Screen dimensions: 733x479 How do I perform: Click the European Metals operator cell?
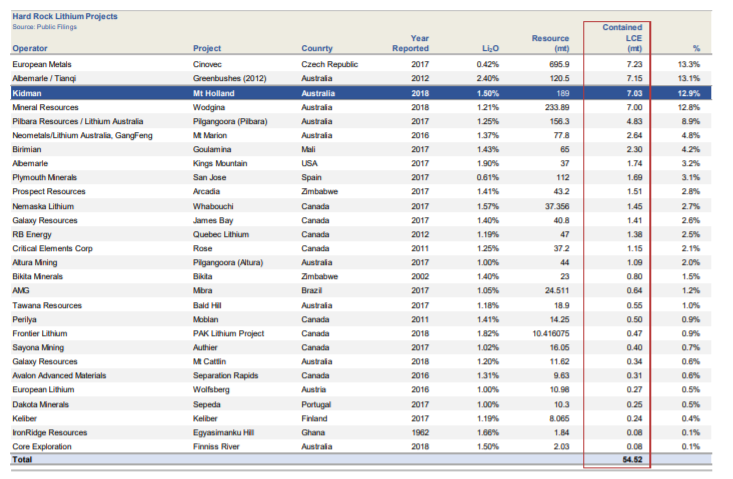pyautogui.click(x=42, y=64)
